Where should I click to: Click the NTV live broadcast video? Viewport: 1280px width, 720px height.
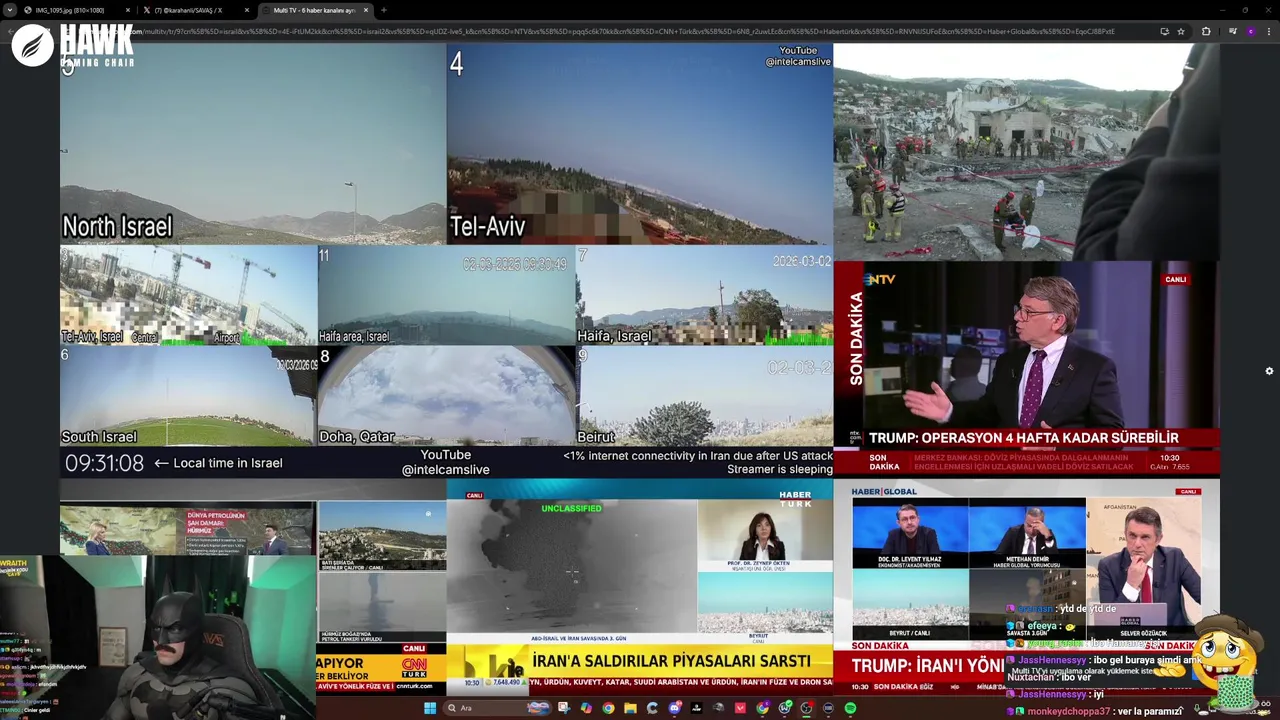click(1026, 368)
